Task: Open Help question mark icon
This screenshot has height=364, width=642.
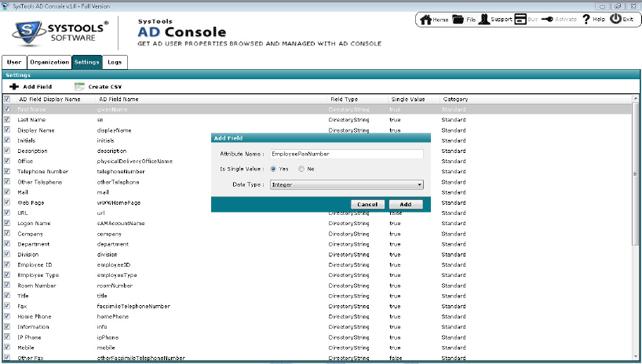Action: 586,19
